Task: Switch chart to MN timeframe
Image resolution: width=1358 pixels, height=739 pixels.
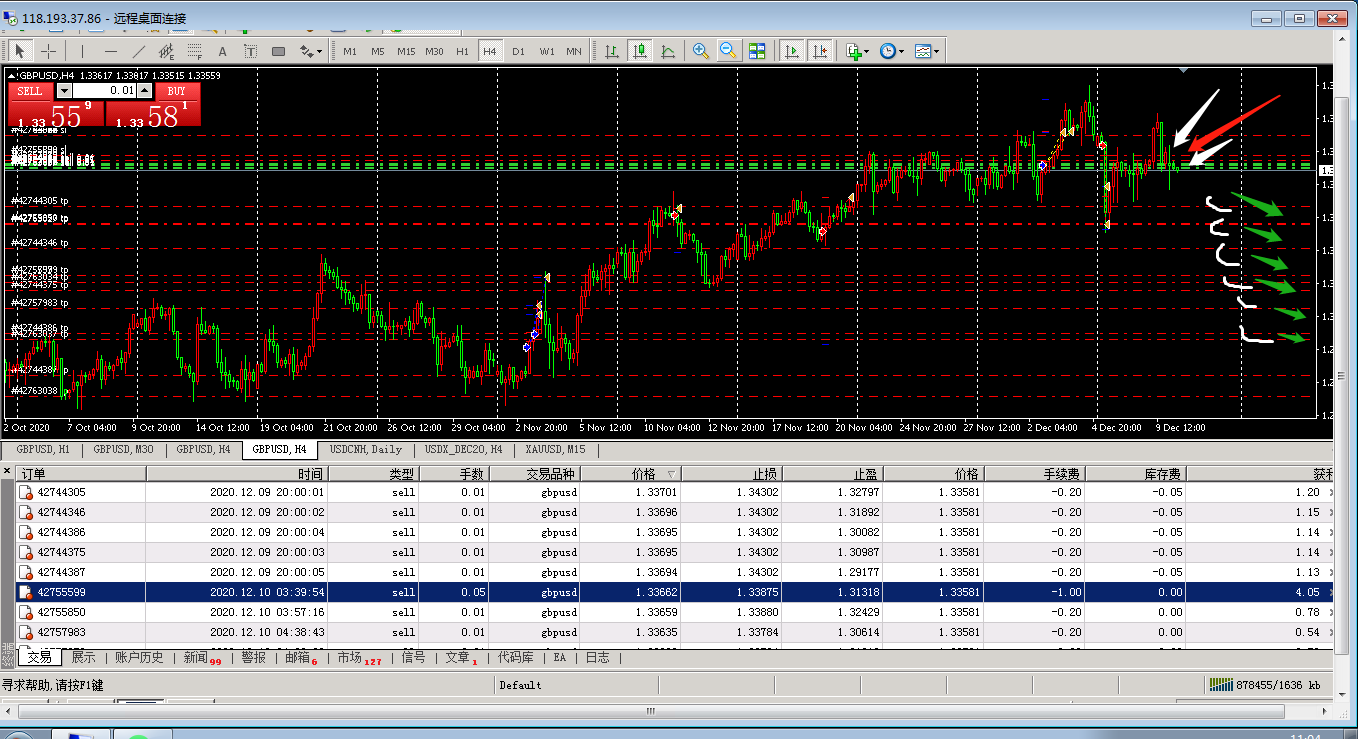Action: (574, 51)
